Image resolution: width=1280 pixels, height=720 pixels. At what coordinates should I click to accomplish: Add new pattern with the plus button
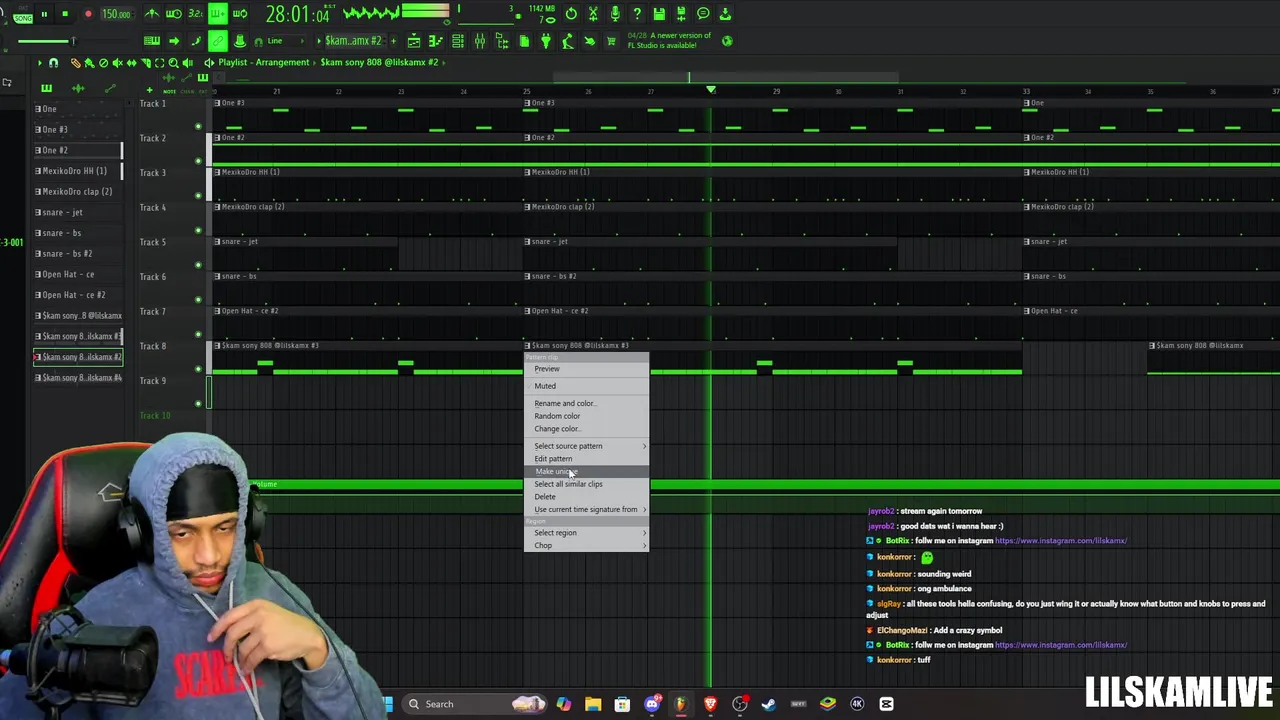tap(393, 41)
